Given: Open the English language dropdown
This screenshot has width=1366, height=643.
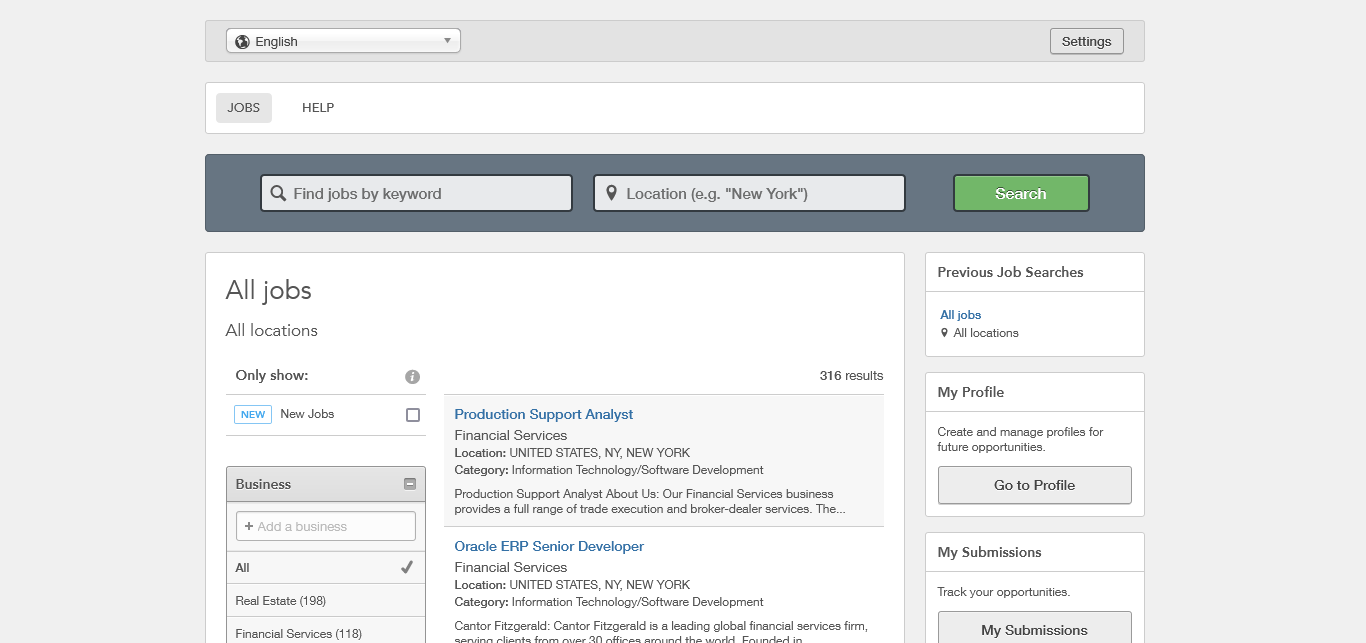Looking at the screenshot, I should [x=343, y=41].
